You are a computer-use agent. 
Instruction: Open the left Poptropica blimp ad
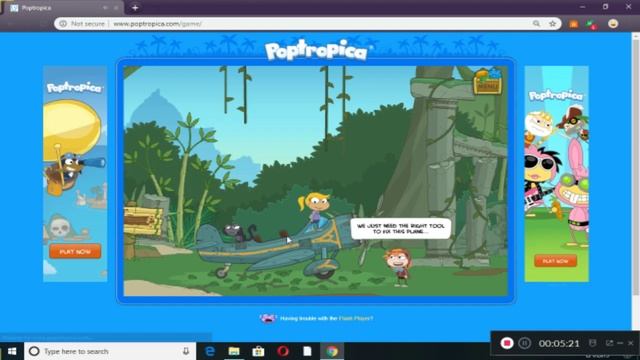click(75, 173)
